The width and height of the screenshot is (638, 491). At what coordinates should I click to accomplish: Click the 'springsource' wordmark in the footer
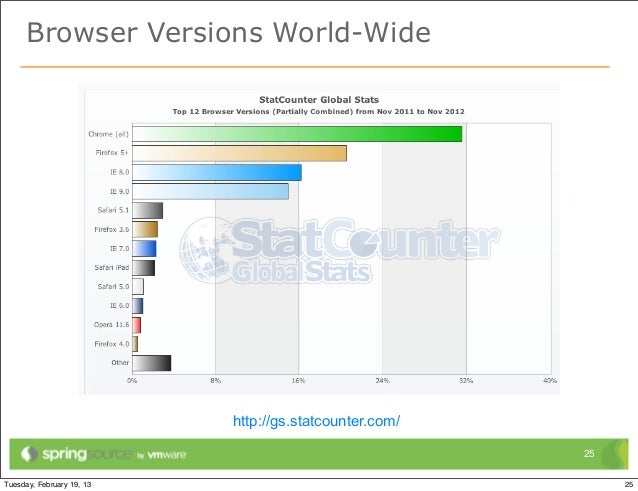point(87,454)
